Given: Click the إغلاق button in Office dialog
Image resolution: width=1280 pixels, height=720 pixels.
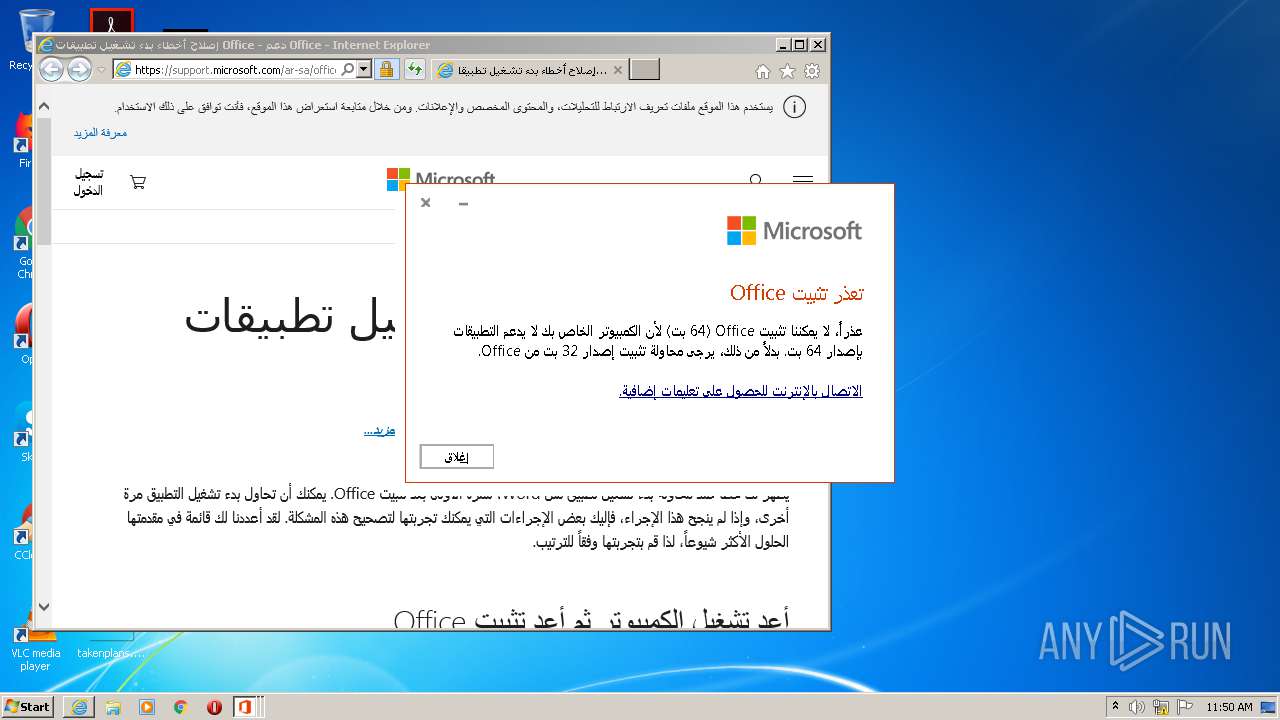Looking at the screenshot, I should pyautogui.click(x=456, y=457).
